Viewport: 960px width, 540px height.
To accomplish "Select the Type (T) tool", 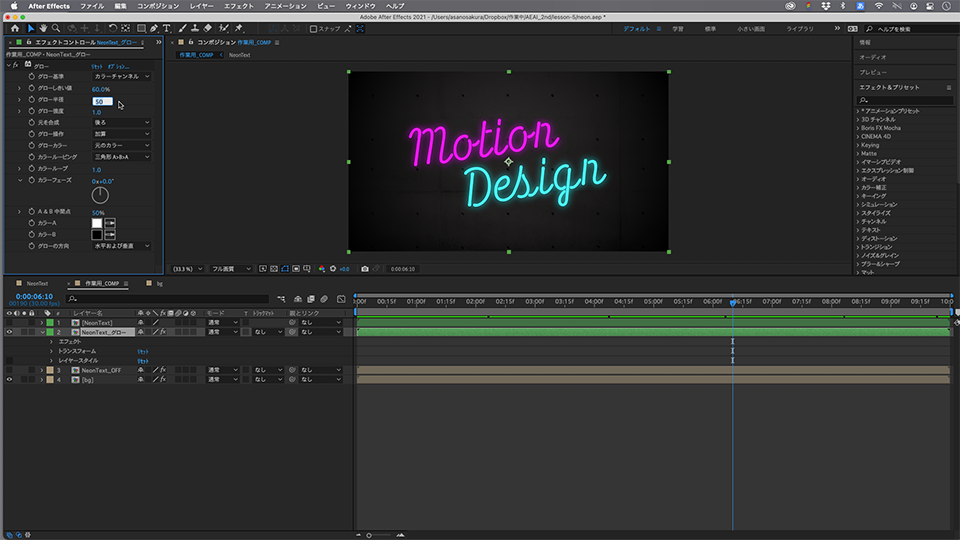I will tap(166, 28).
